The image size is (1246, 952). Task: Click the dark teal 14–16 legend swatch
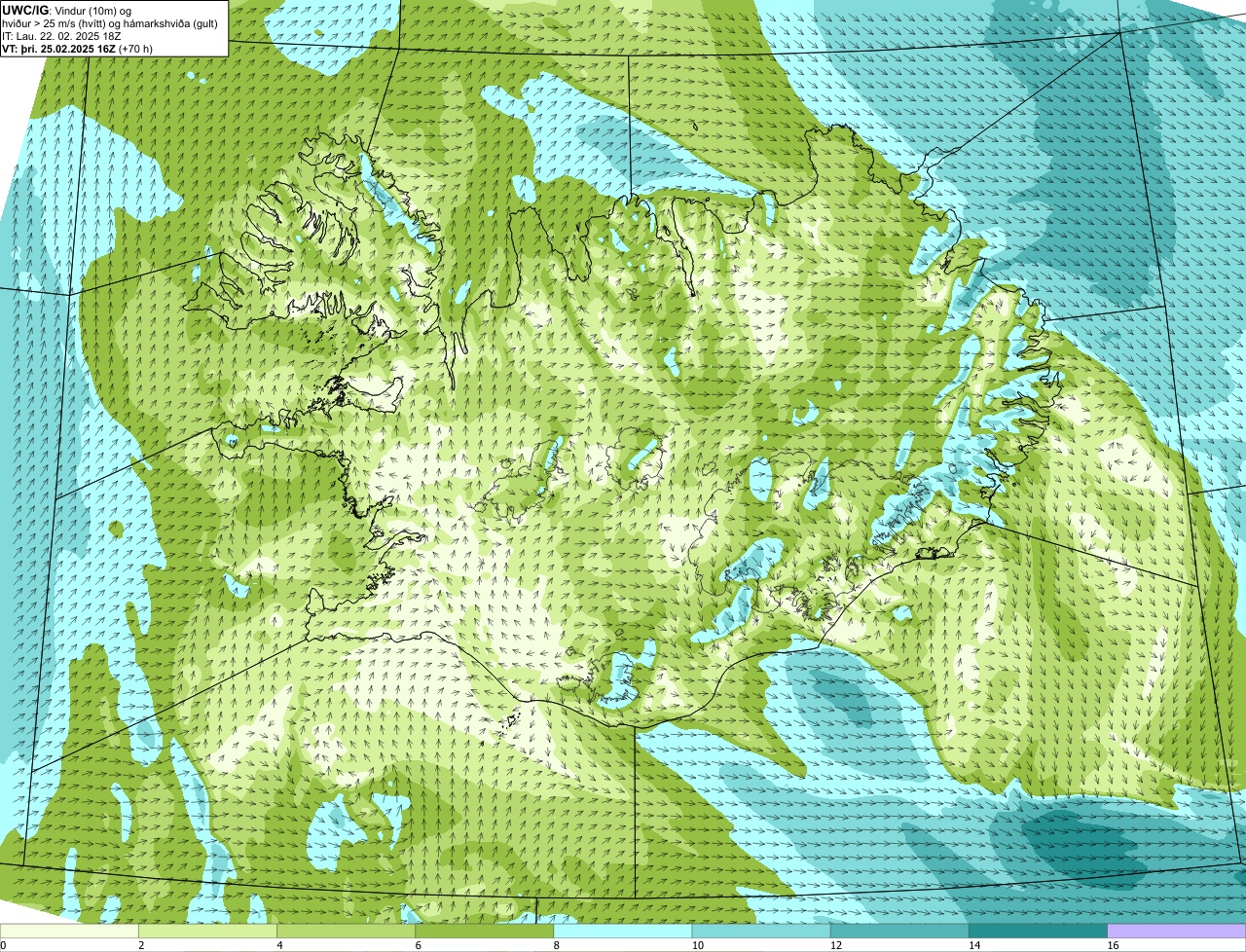point(1038,932)
